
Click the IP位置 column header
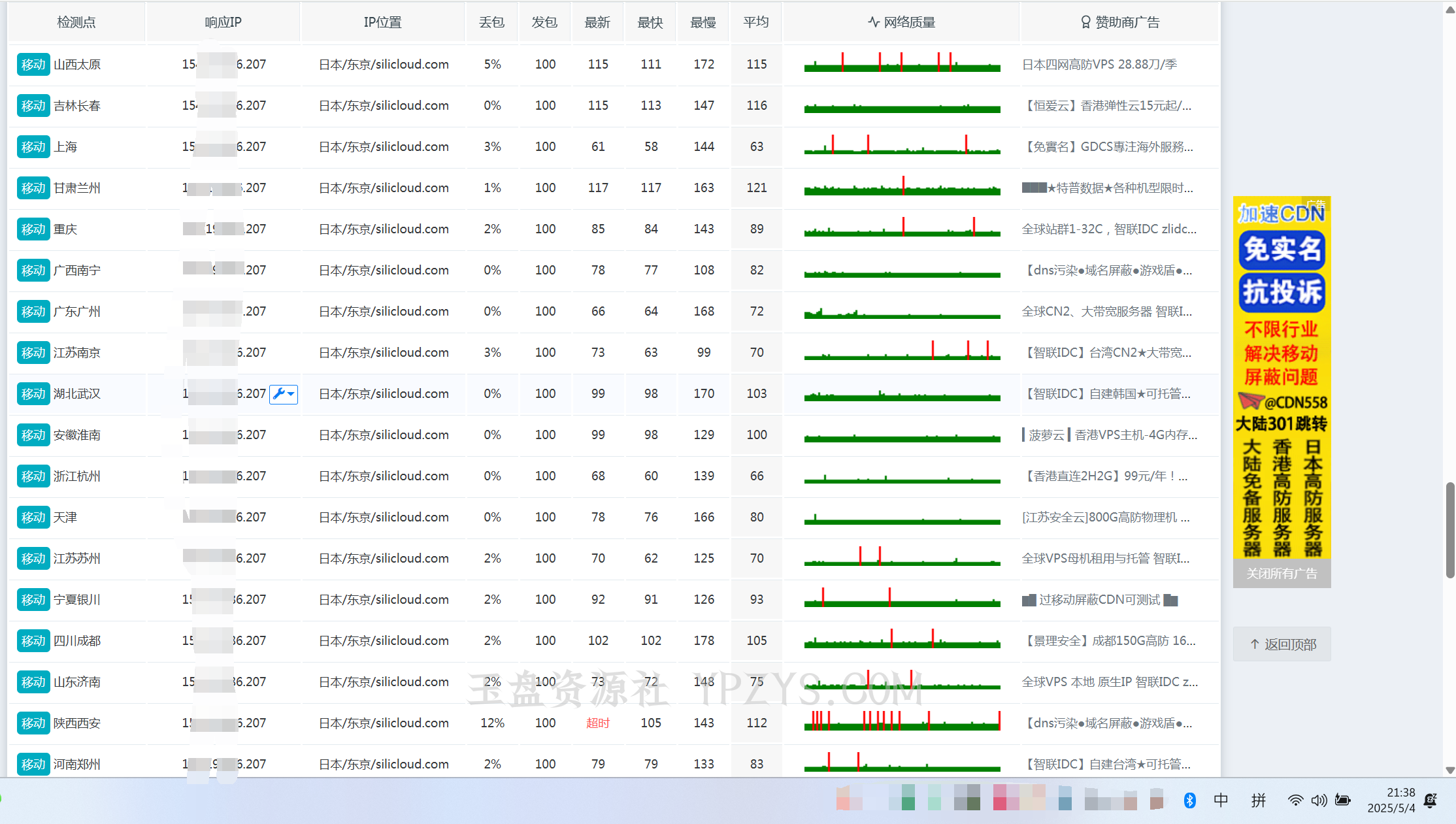383,22
